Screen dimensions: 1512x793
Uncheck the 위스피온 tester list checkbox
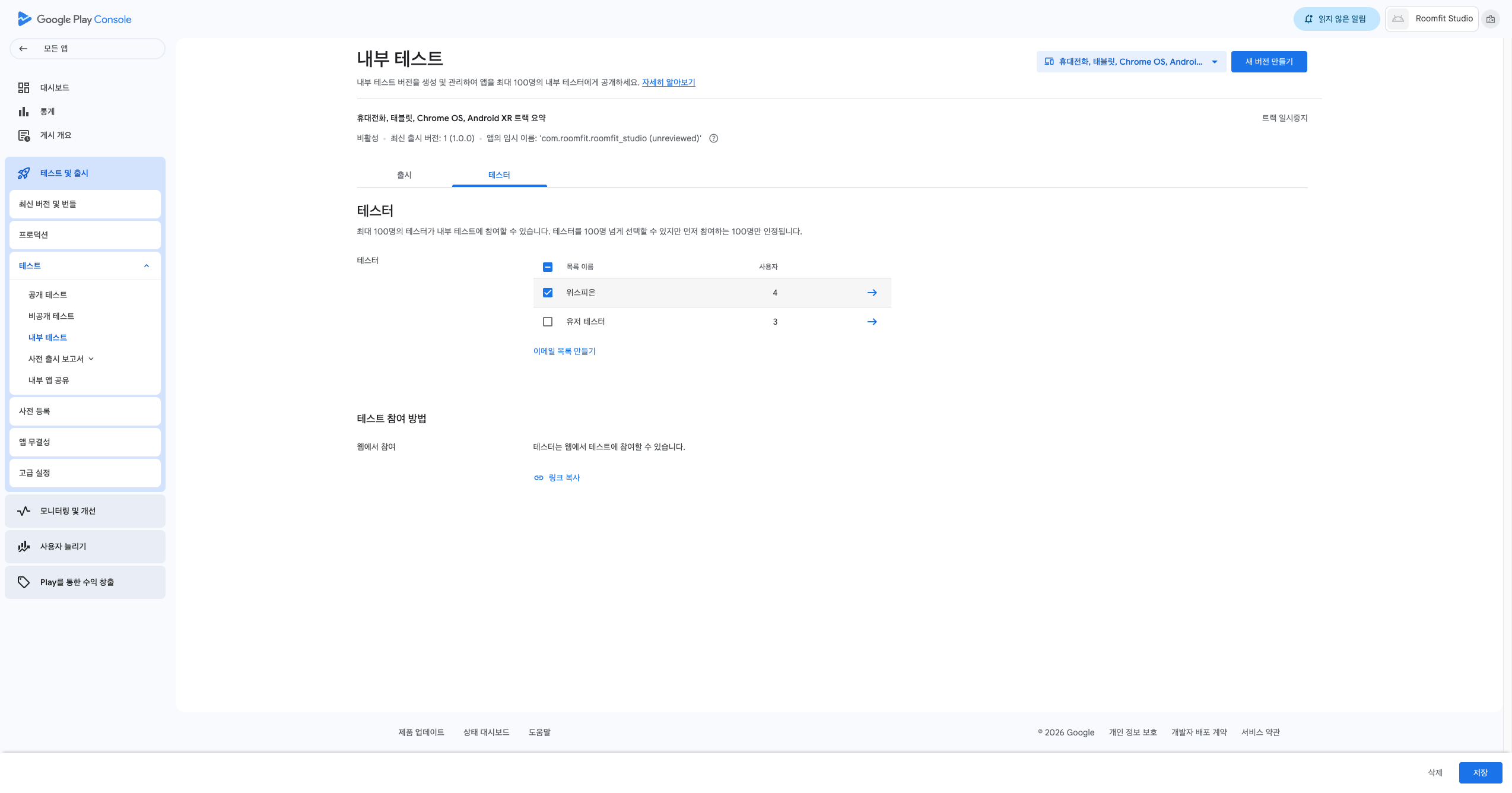[x=548, y=293]
